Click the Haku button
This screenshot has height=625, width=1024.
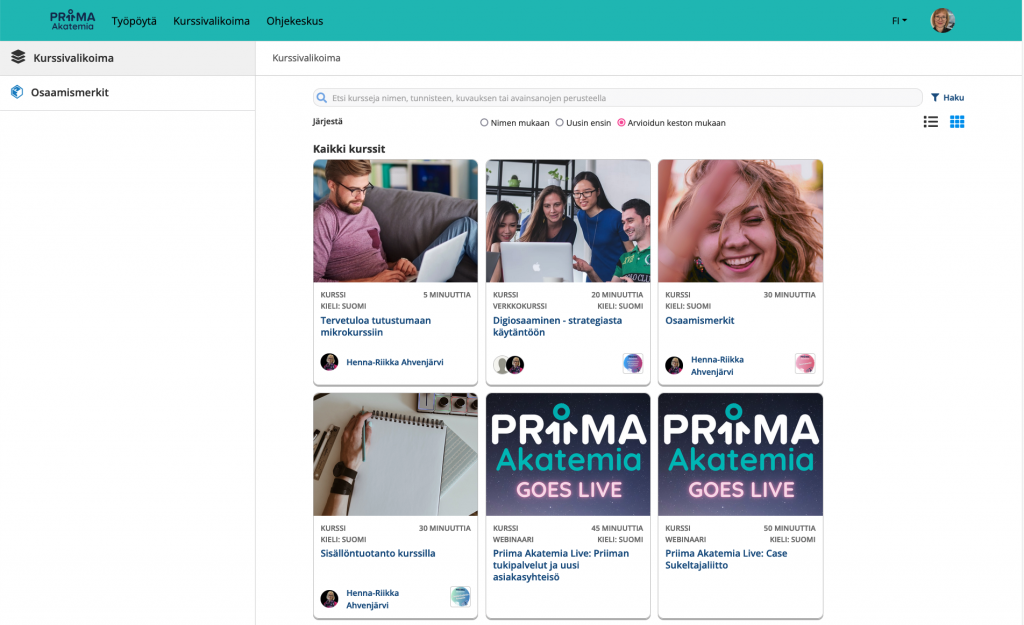(948, 97)
